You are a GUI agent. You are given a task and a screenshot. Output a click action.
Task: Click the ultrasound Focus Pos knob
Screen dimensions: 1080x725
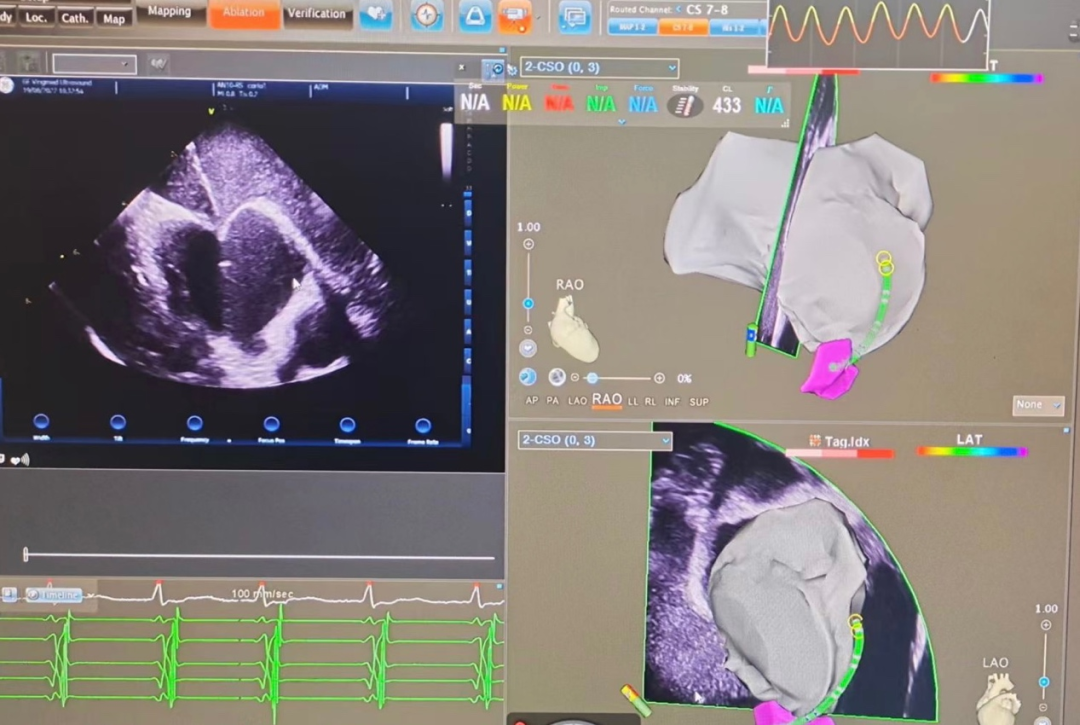tap(271, 423)
